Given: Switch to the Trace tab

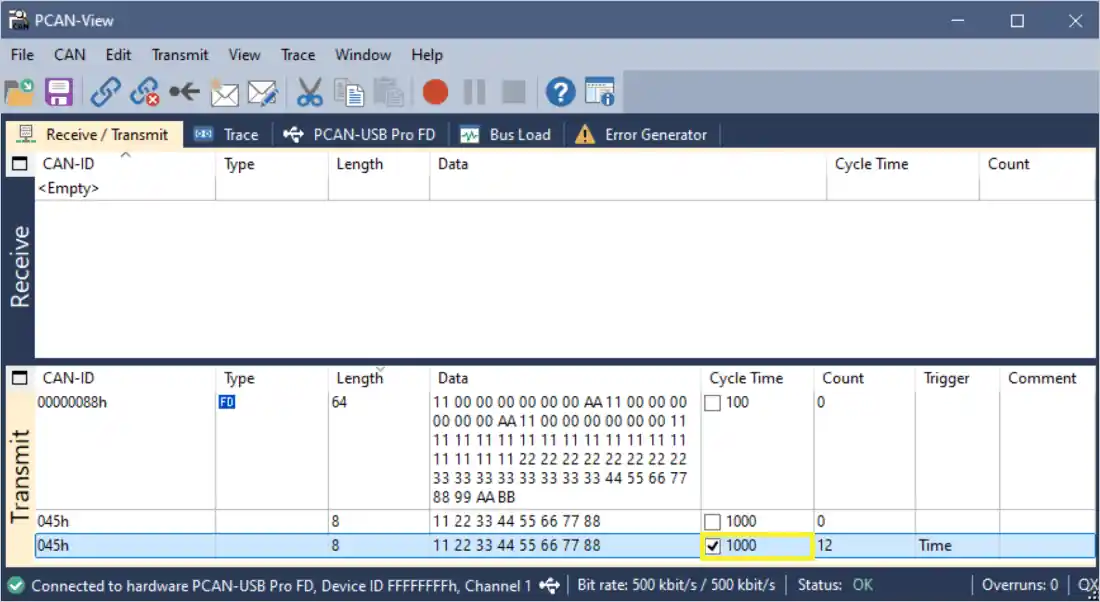Looking at the screenshot, I should [x=226, y=134].
